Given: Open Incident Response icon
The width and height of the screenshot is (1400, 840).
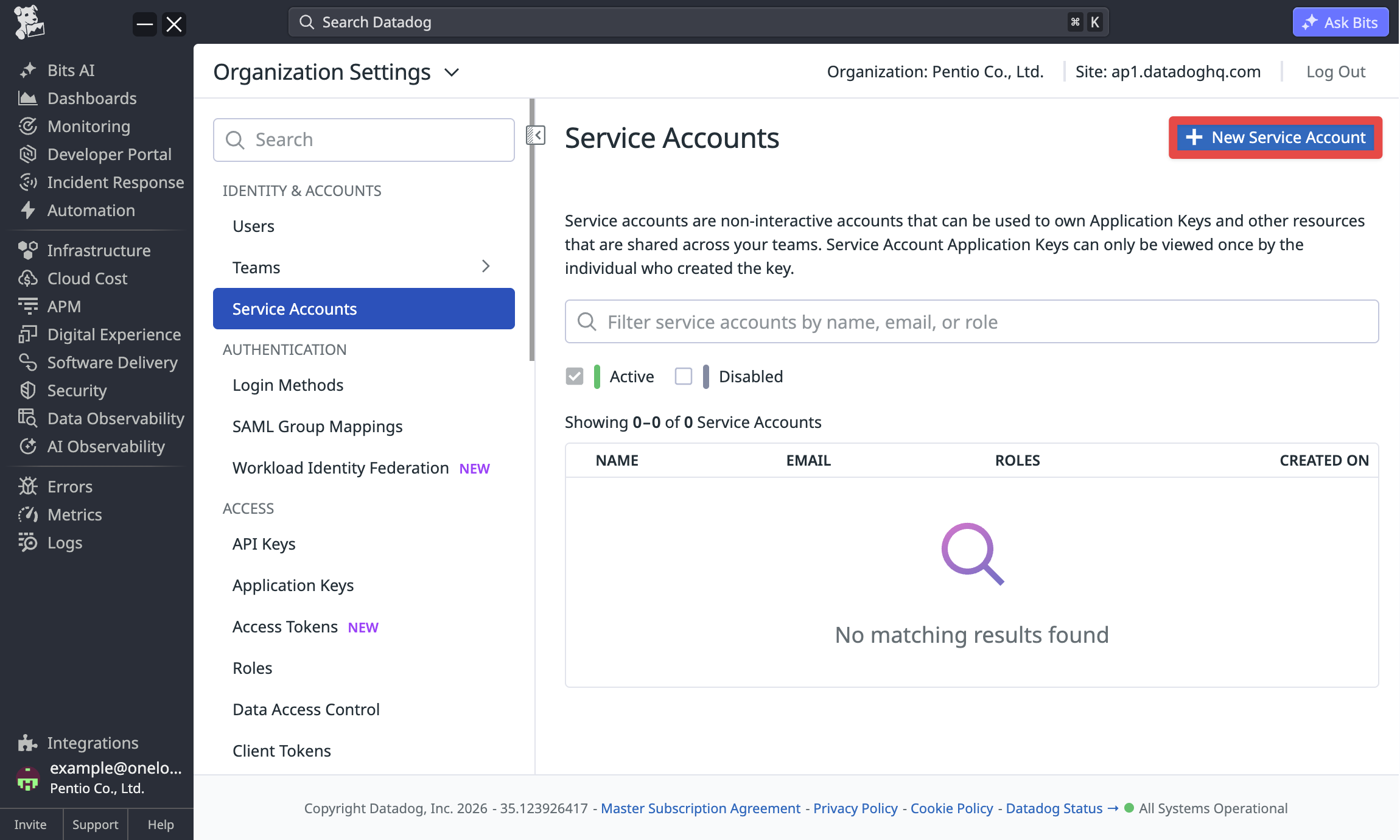Looking at the screenshot, I should (x=28, y=183).
